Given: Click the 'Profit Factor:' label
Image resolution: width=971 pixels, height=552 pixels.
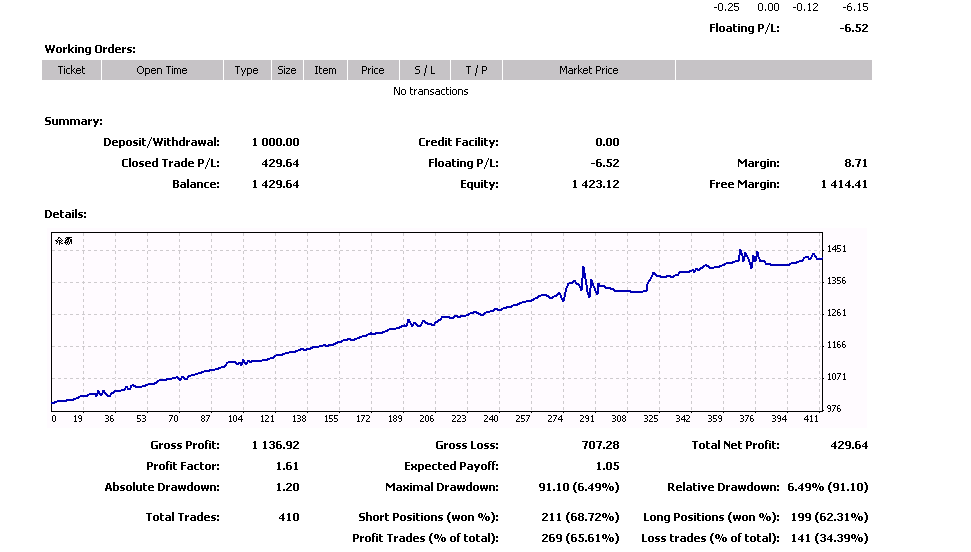Looking at the screenshot, I should [x=183, y=466].
